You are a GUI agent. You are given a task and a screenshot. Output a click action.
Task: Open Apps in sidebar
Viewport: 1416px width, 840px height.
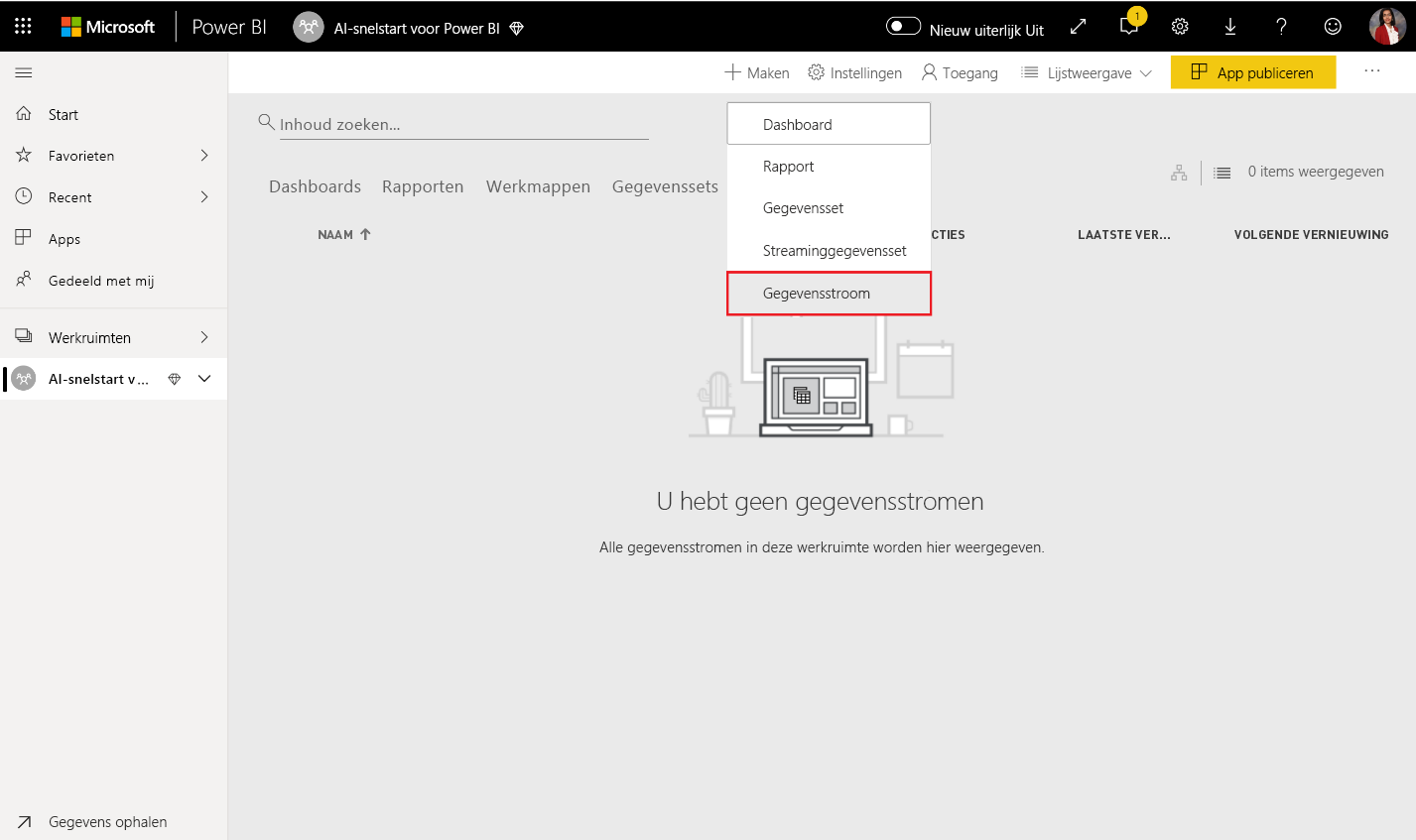(113, 239)
